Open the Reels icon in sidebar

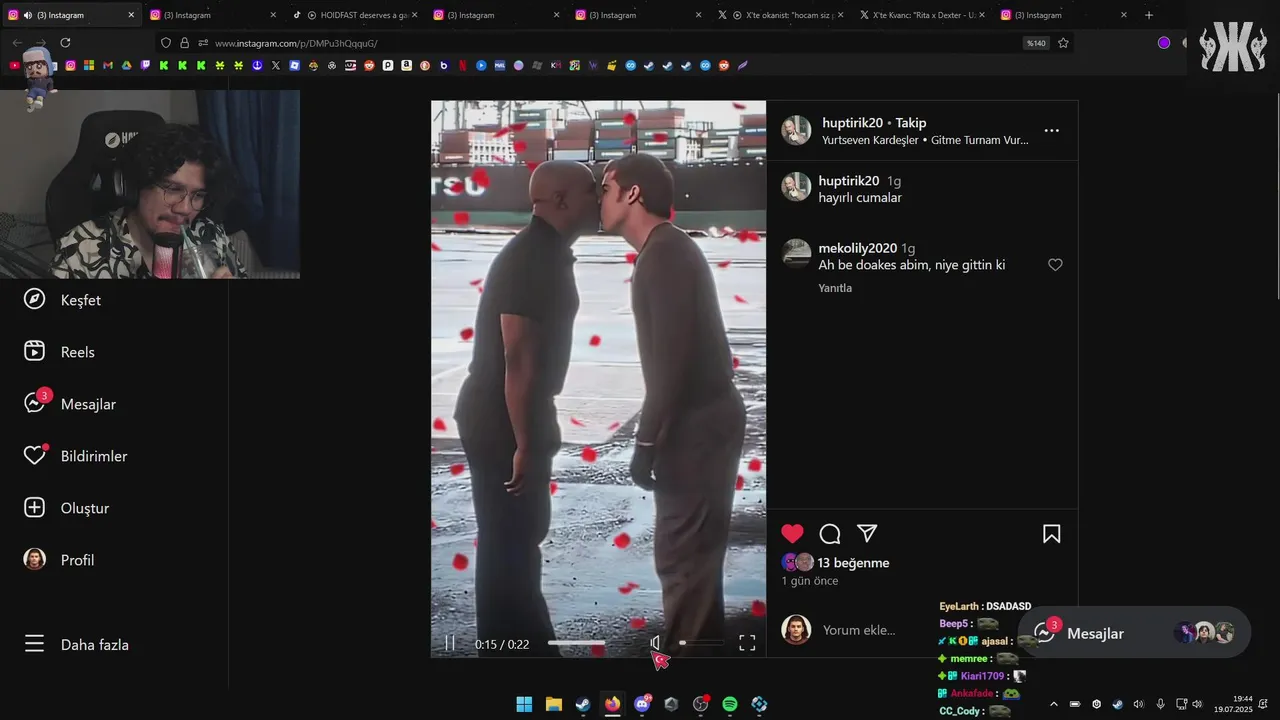35,351
